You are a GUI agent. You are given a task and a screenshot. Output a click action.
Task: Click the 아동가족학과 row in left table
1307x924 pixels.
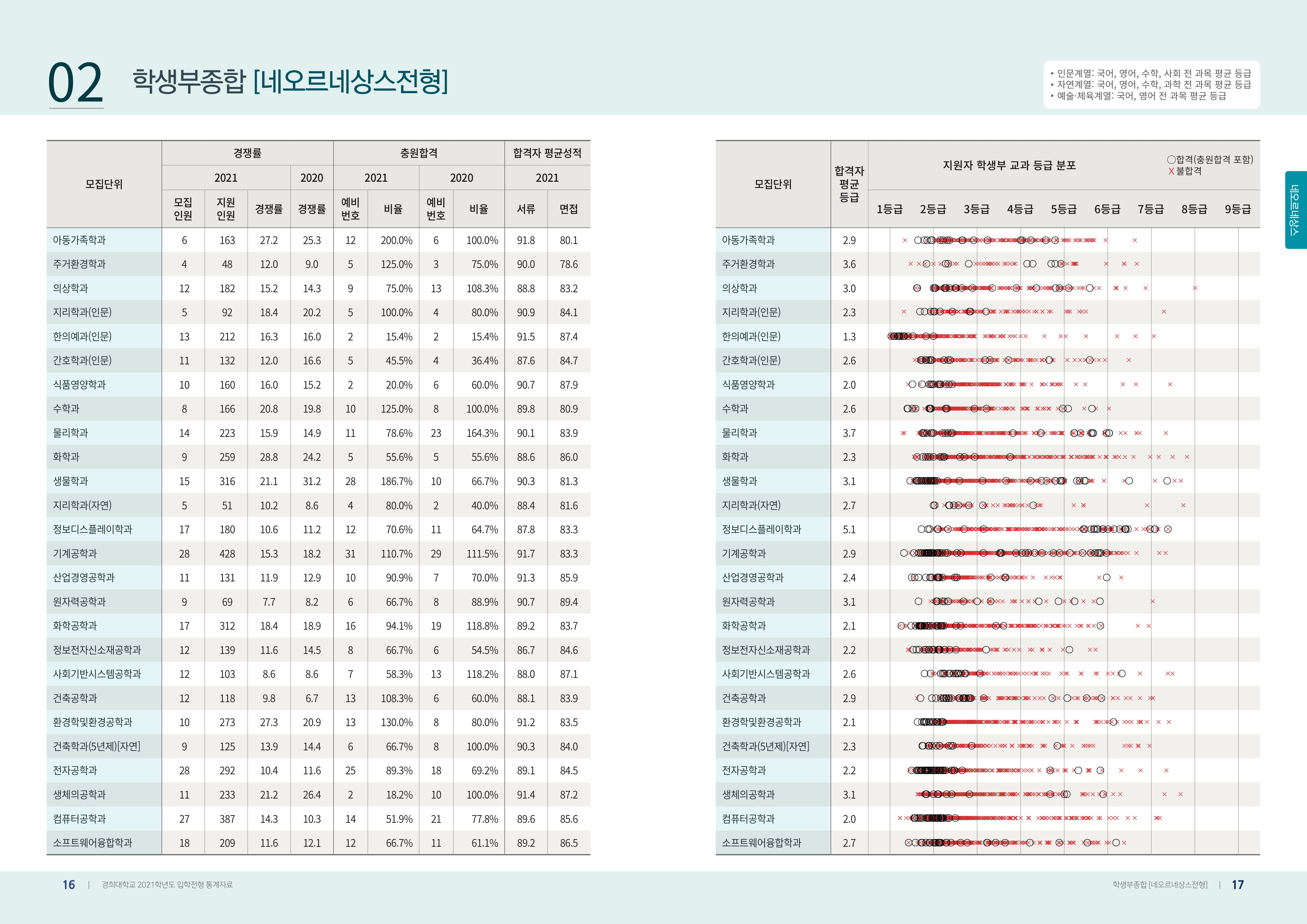pos(80,240)
